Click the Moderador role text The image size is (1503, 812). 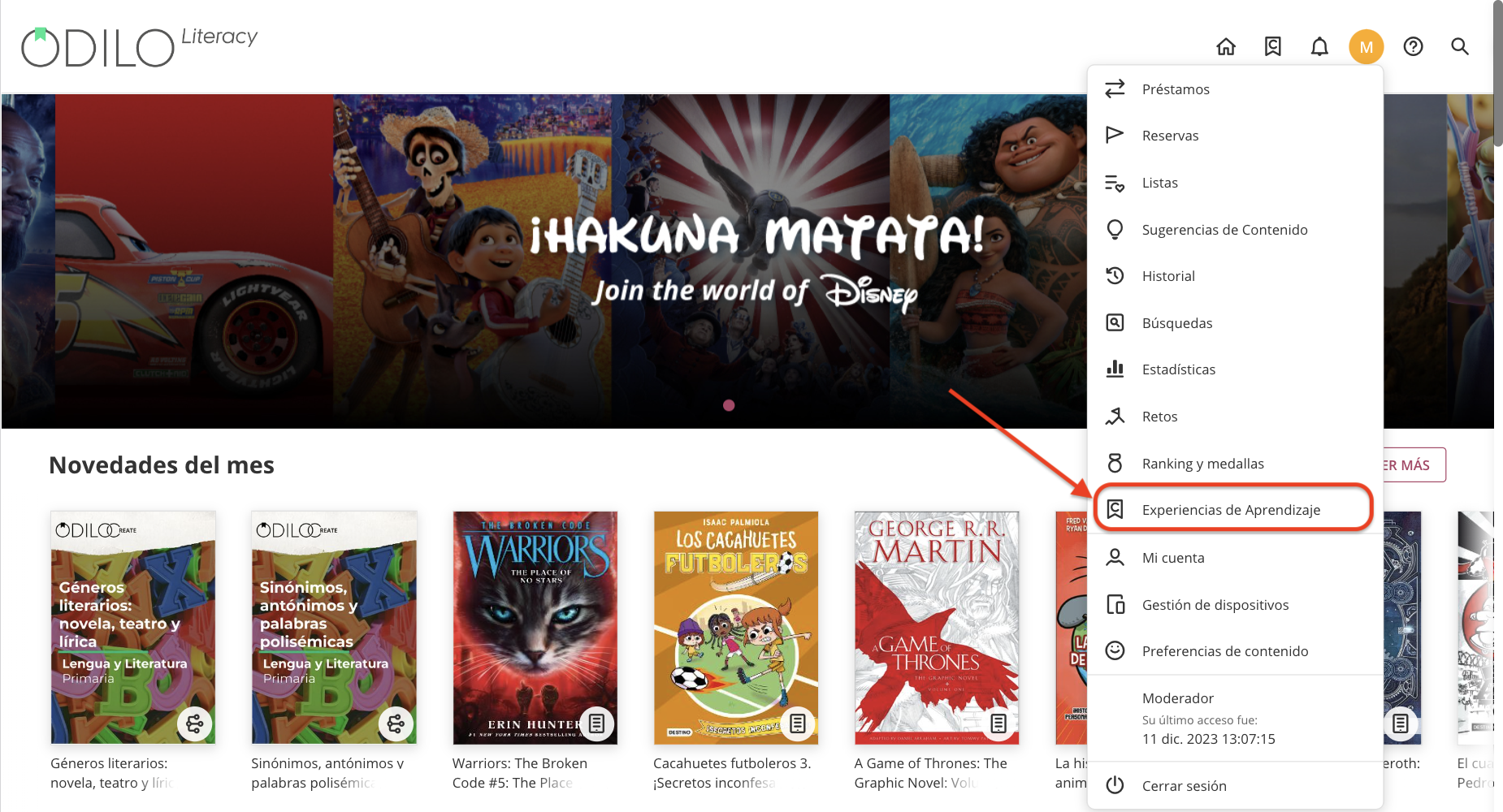[1178, 698]
